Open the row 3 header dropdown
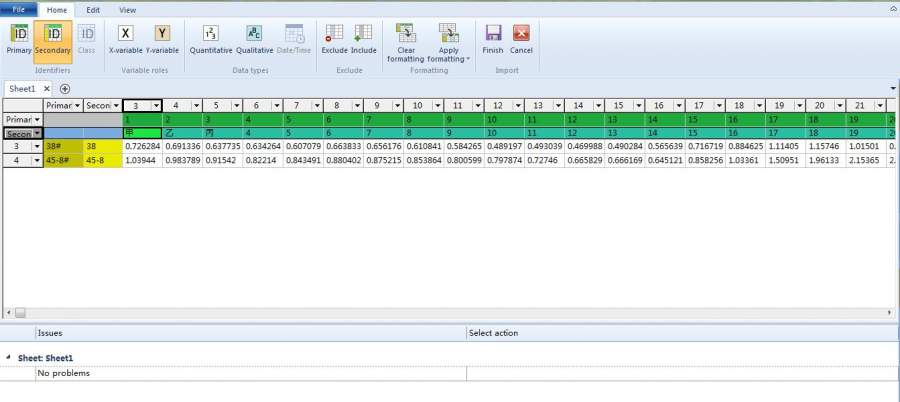The width and height of the screenshot is (900, 402). coord(37,147)
